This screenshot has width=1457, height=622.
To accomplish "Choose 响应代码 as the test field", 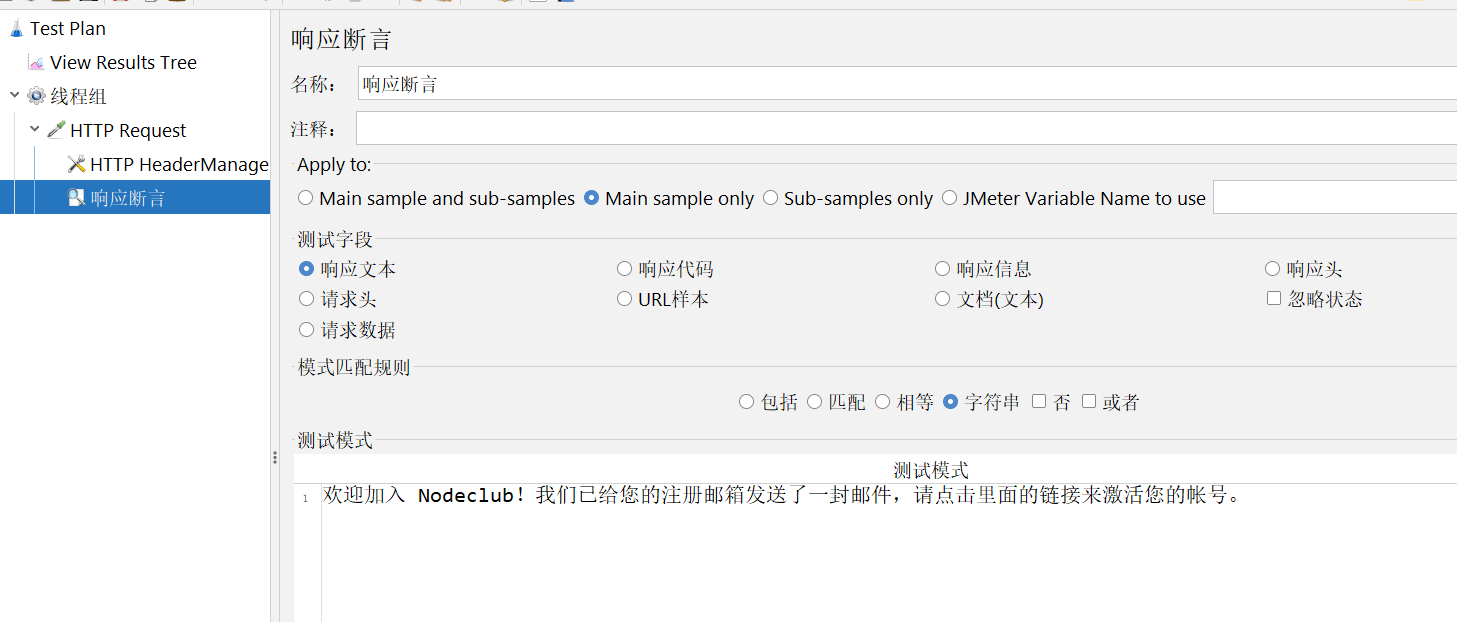I will tap(625, 269).
